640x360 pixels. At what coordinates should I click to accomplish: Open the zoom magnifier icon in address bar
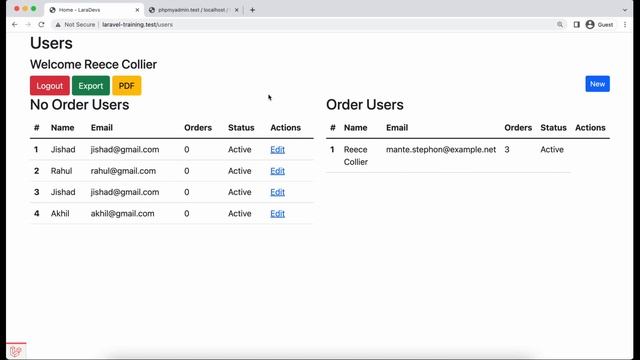[560, 24]
